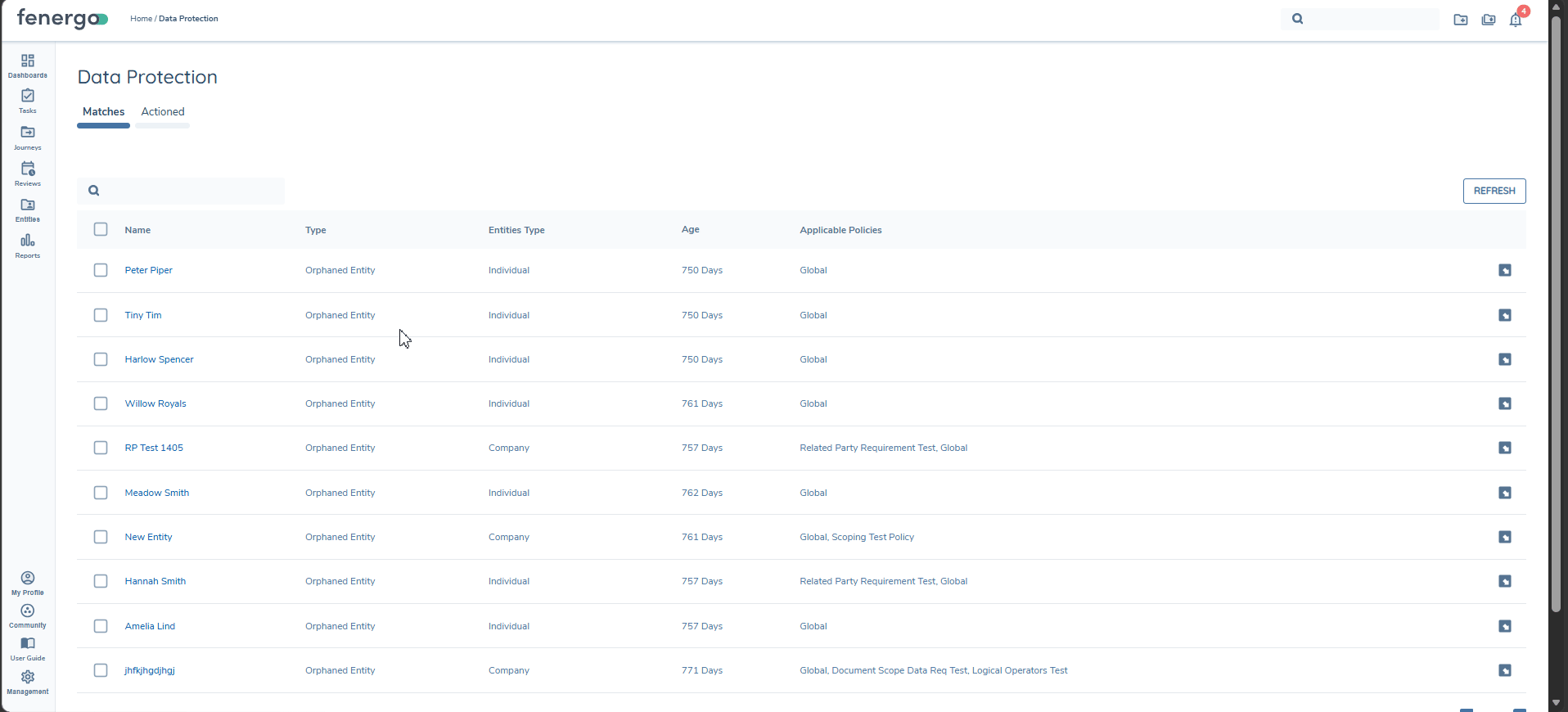Click the REFRESH button
This screenshot has width=1568, height=712.
point(1494,191)
